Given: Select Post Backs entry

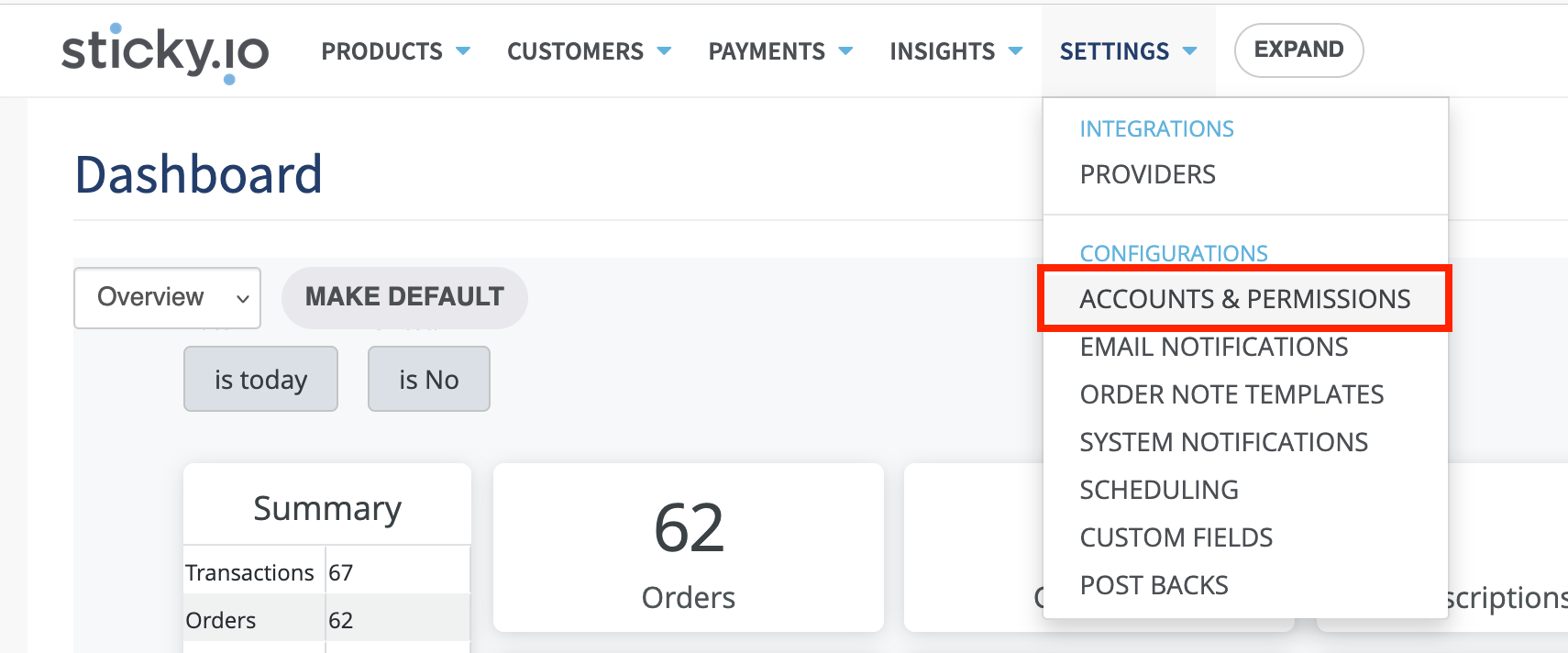Looking at the screenshot, I should 1154,585.
